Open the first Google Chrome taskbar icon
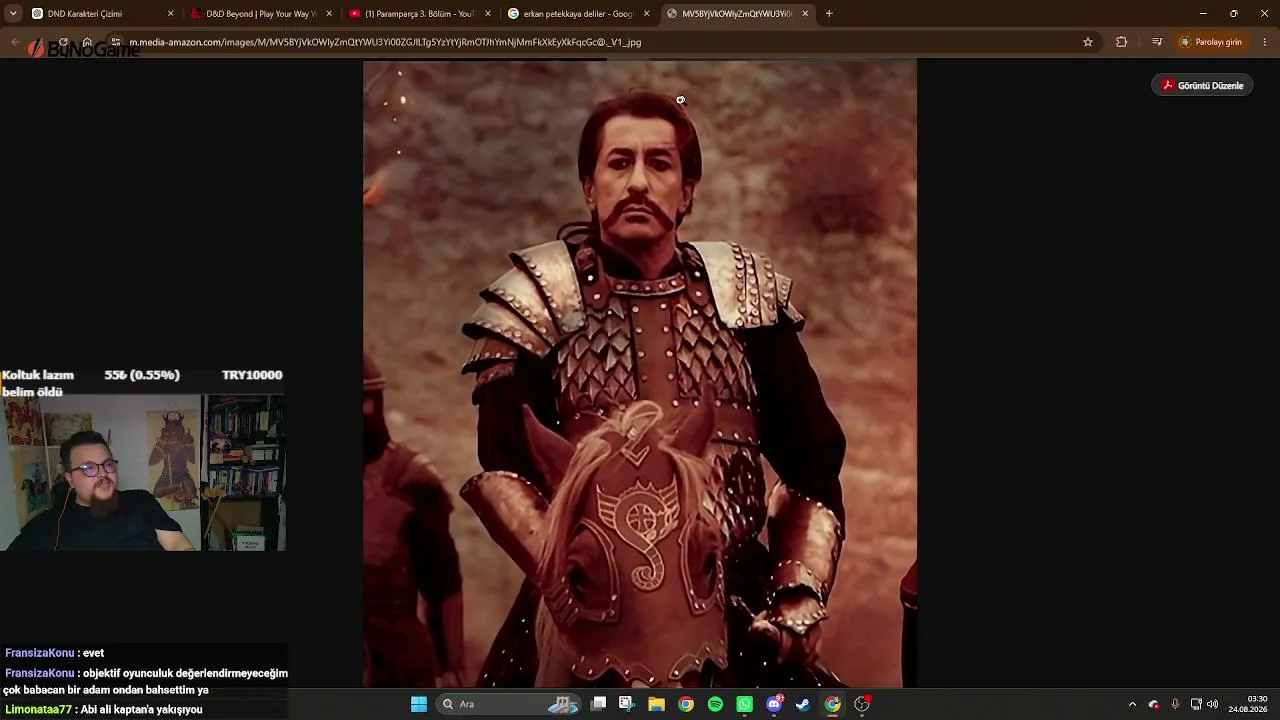The width and height of the screenshot is (1280, 720). 686,704
